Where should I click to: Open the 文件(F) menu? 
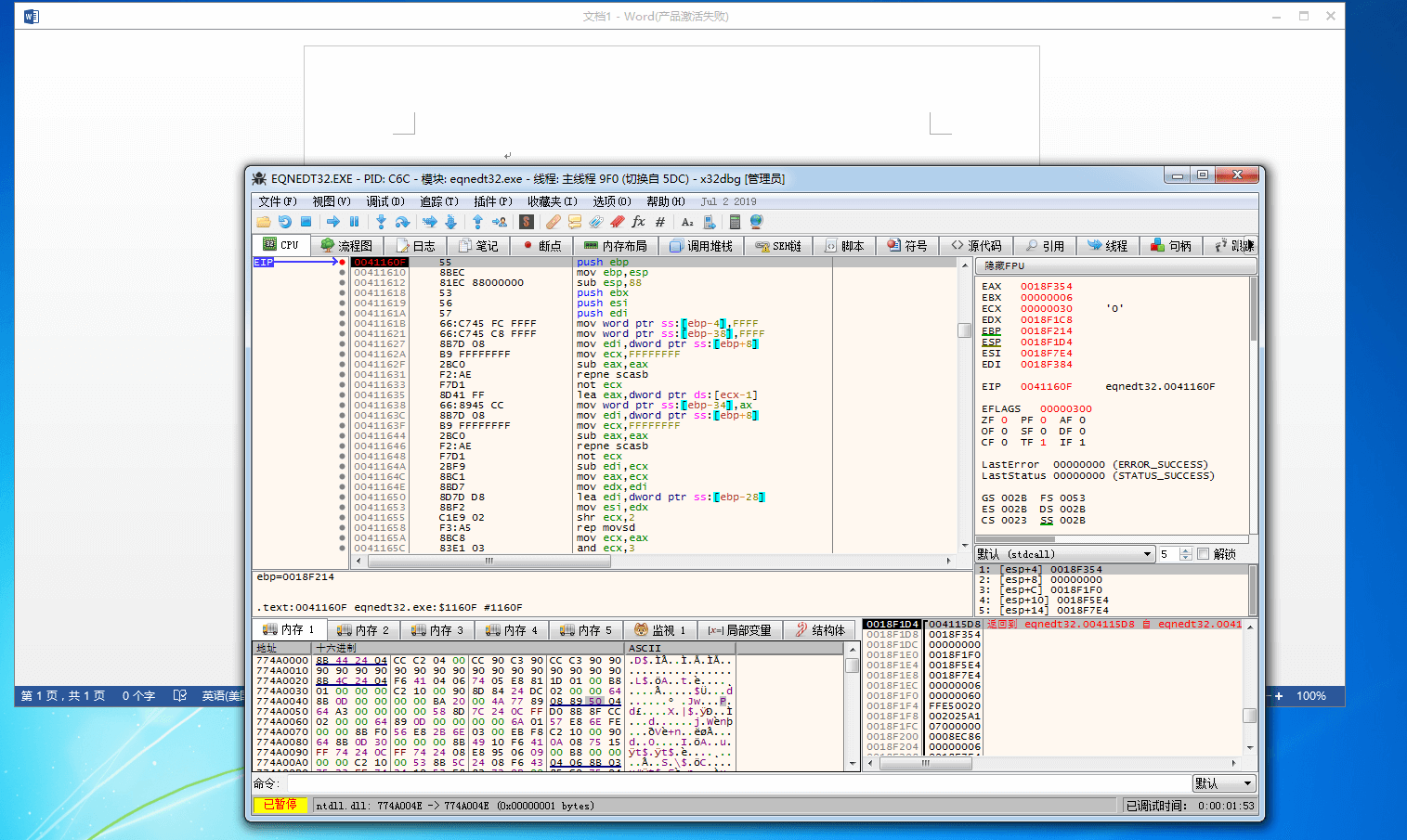278,201
